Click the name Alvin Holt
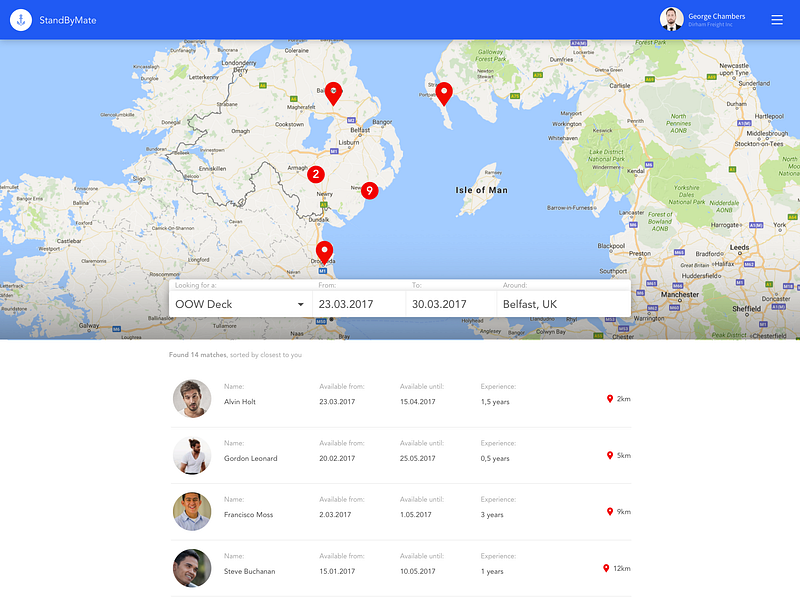The image size is (800, 600). coord(240,402)
